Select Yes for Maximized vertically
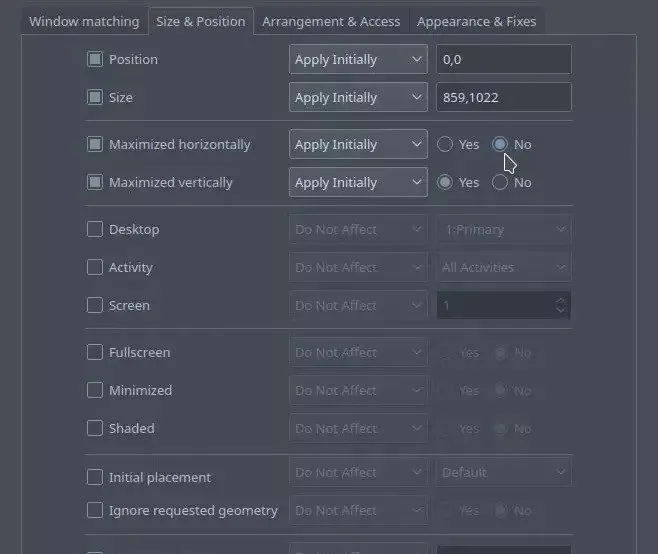658x554 pixels. point(445,183)
